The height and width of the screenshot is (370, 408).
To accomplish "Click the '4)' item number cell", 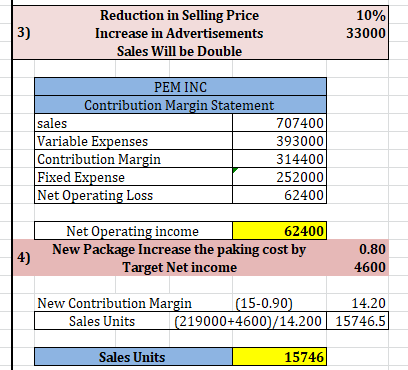I will point(24,257).
